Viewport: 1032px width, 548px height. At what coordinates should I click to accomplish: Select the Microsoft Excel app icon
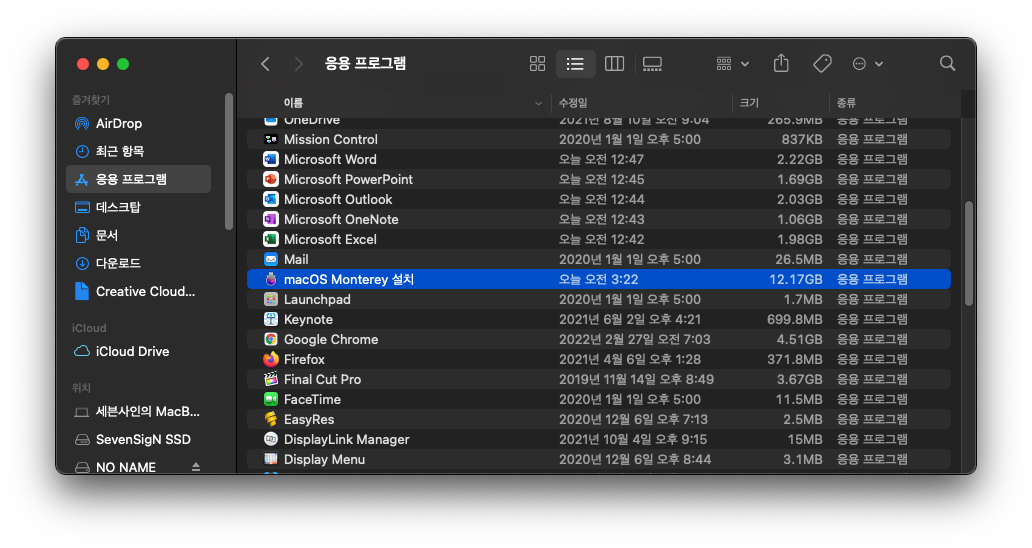pos(271,239)
